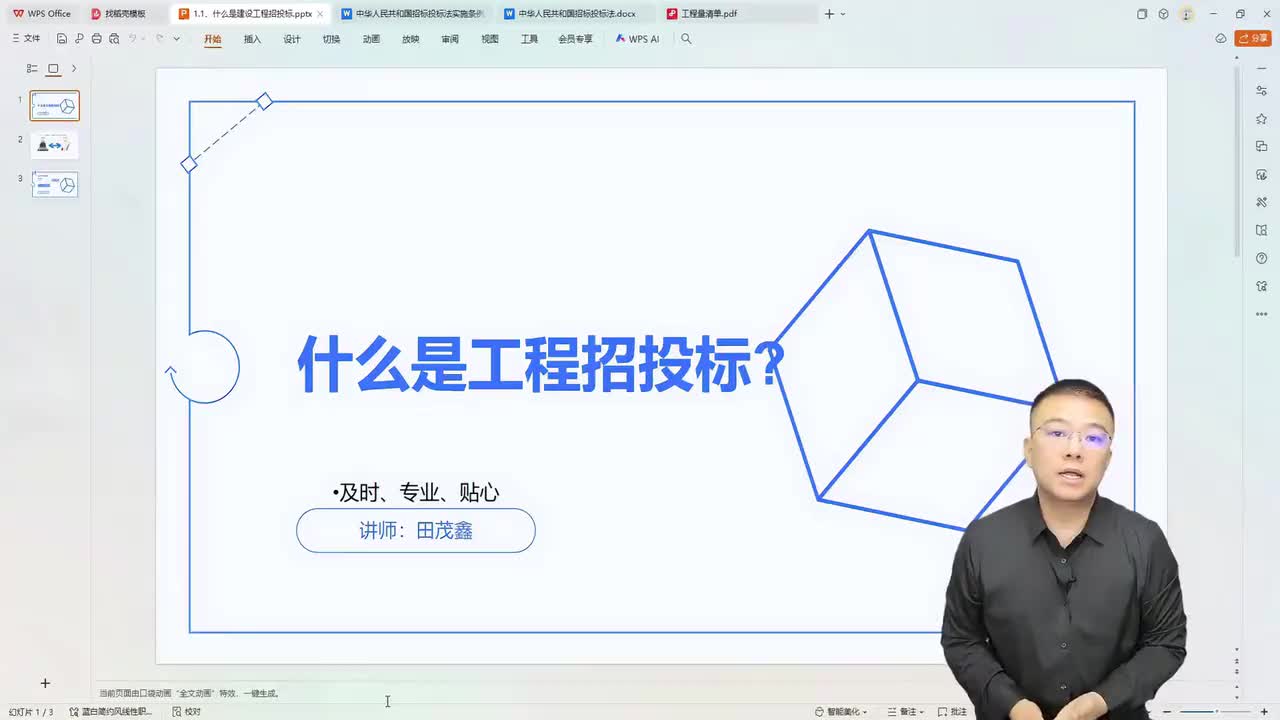Click the plus new tab button
This screenshot has width=1280, height=720.
[x=829, y=14]
